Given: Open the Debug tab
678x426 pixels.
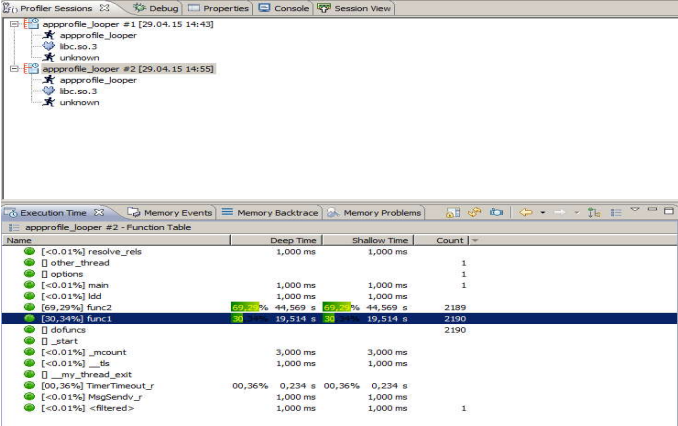Looking at the screenshot, I should click(x=156, y=8).
